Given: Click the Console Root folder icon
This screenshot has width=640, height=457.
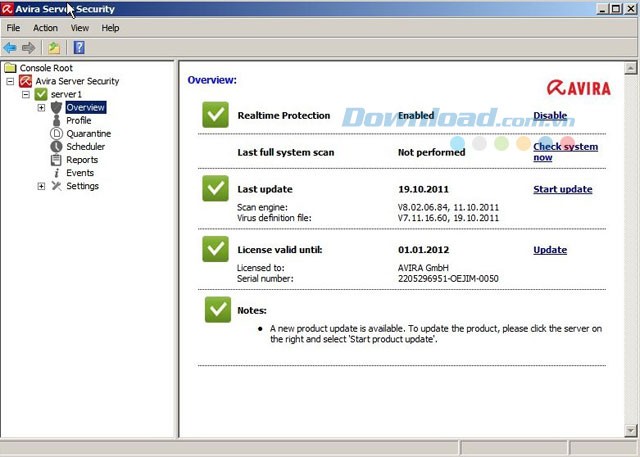Looking at the screenshot, I should point(10,68).
